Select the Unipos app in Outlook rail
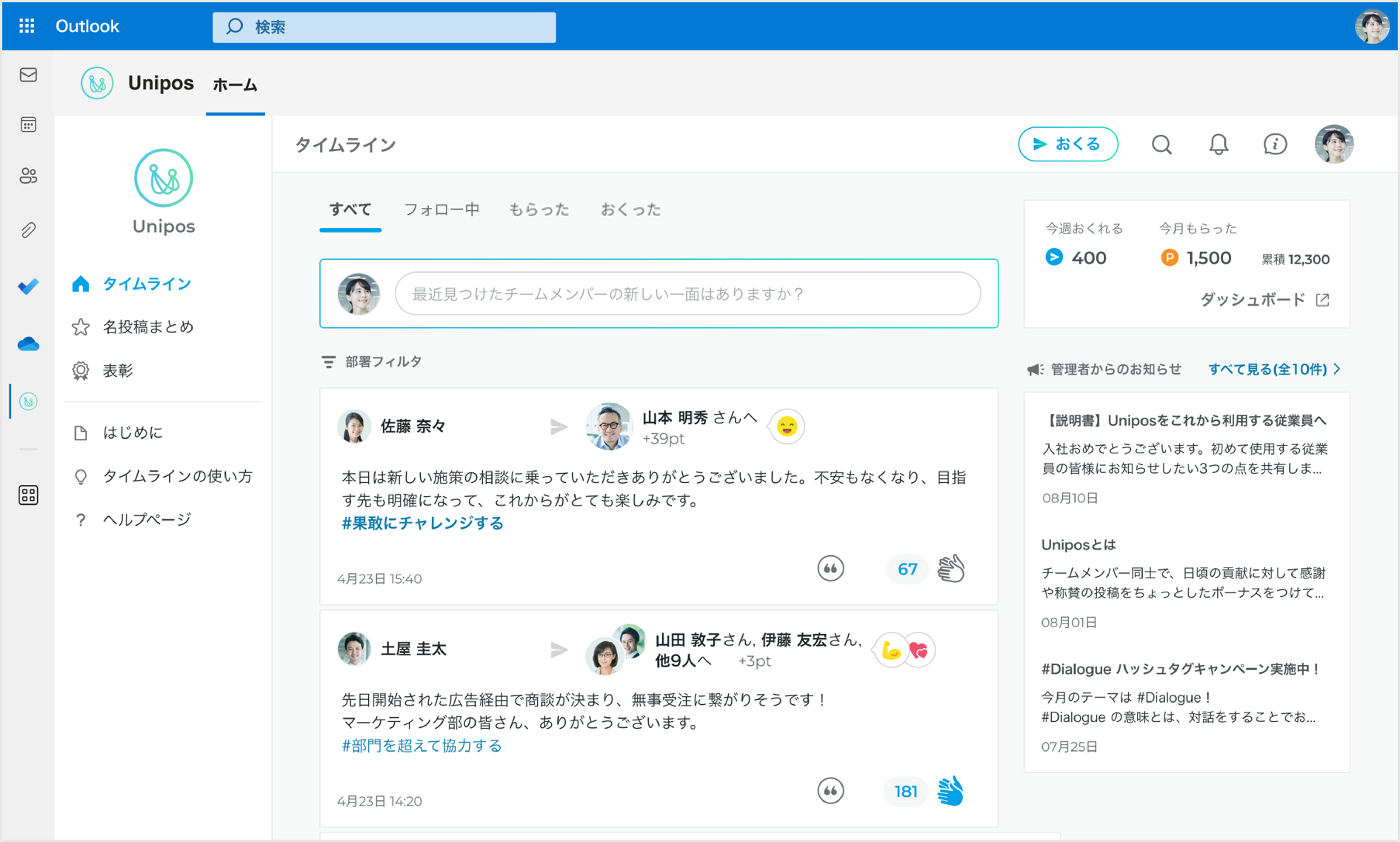This screenshot has height=842, width=1400. tap(28, 402)
